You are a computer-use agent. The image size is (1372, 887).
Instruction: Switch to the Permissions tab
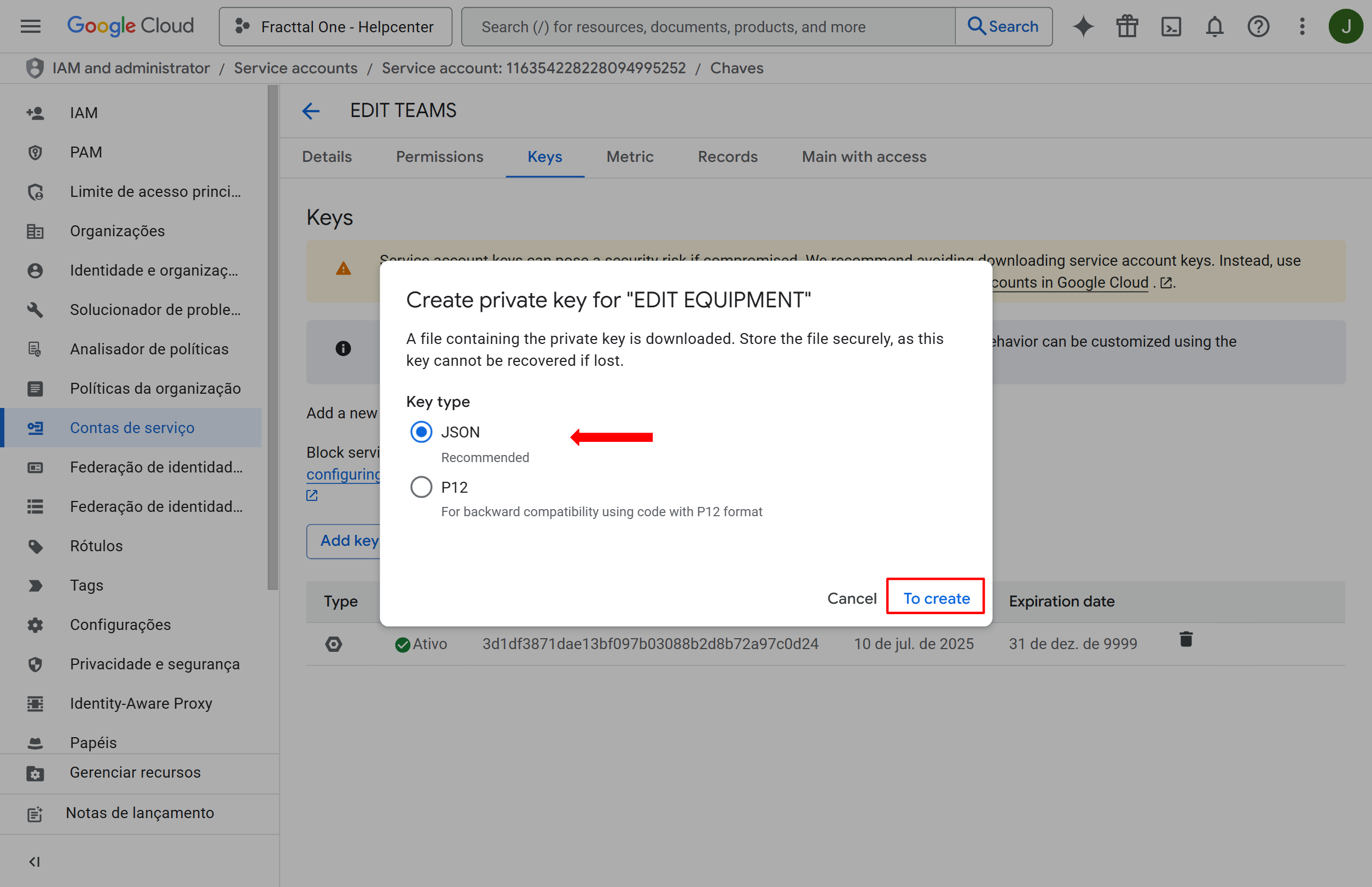tap(439, 156)
